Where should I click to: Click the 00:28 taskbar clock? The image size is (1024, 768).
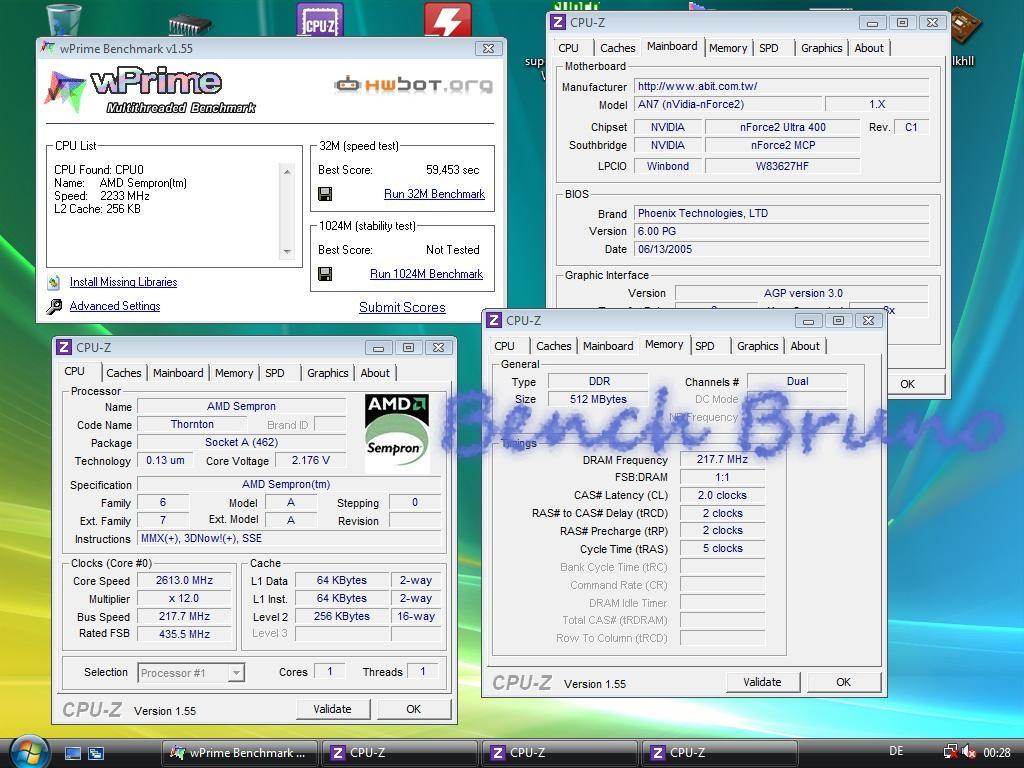click(x=997, y=752)
